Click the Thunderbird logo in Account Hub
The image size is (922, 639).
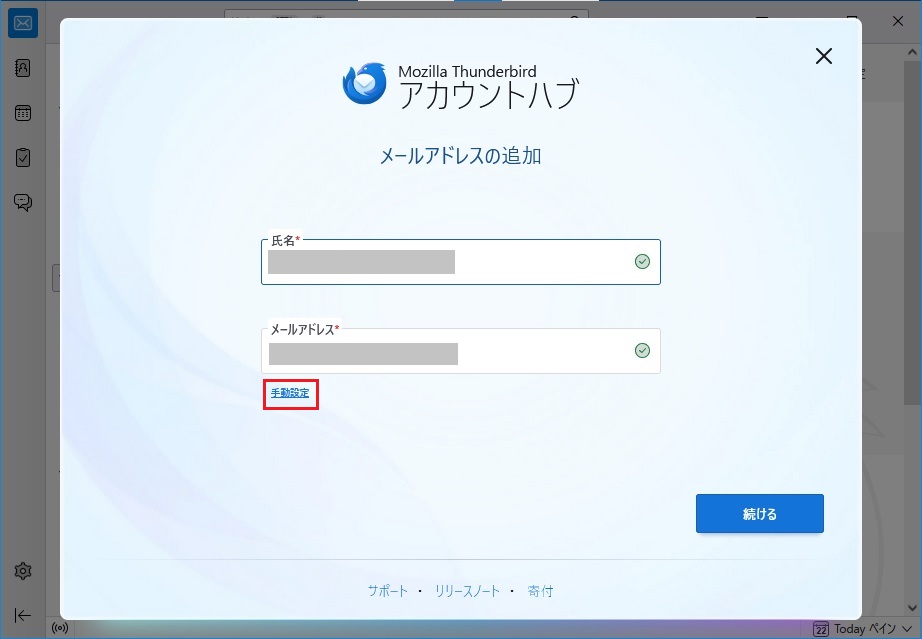pyautogui.click(x=364, y=84)
